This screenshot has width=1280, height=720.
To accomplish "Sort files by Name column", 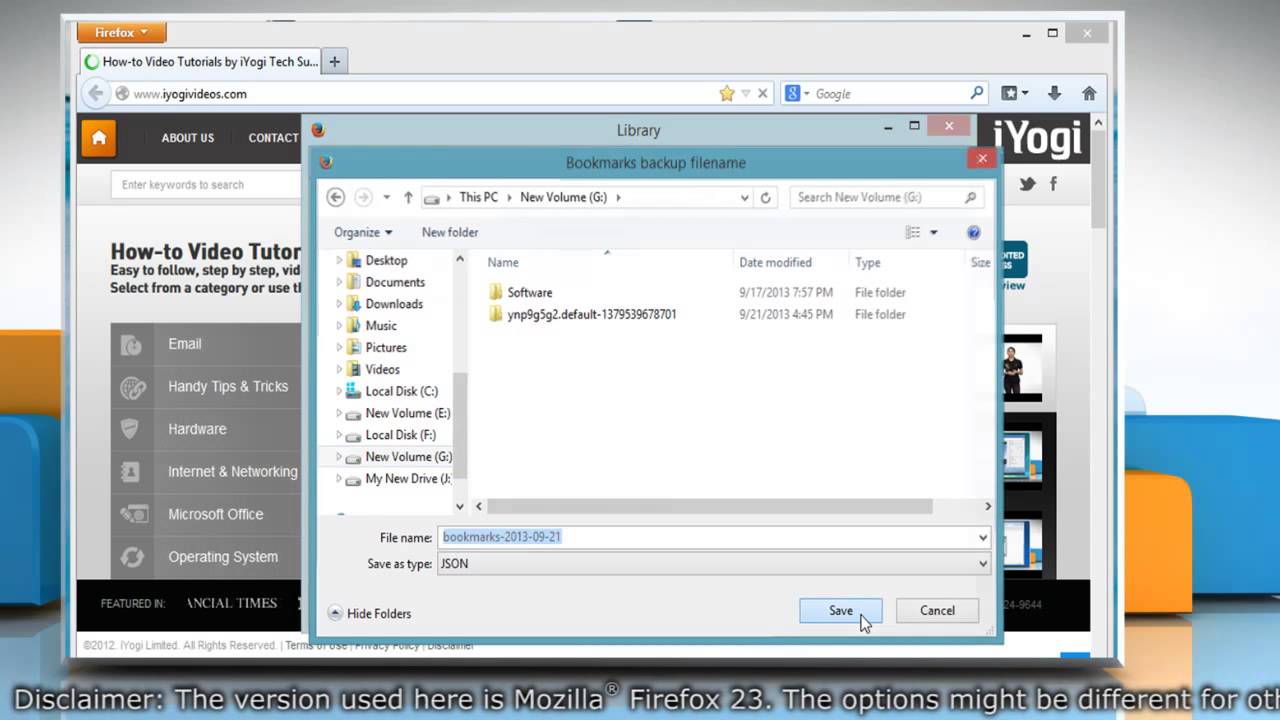I will pos(503,262).
